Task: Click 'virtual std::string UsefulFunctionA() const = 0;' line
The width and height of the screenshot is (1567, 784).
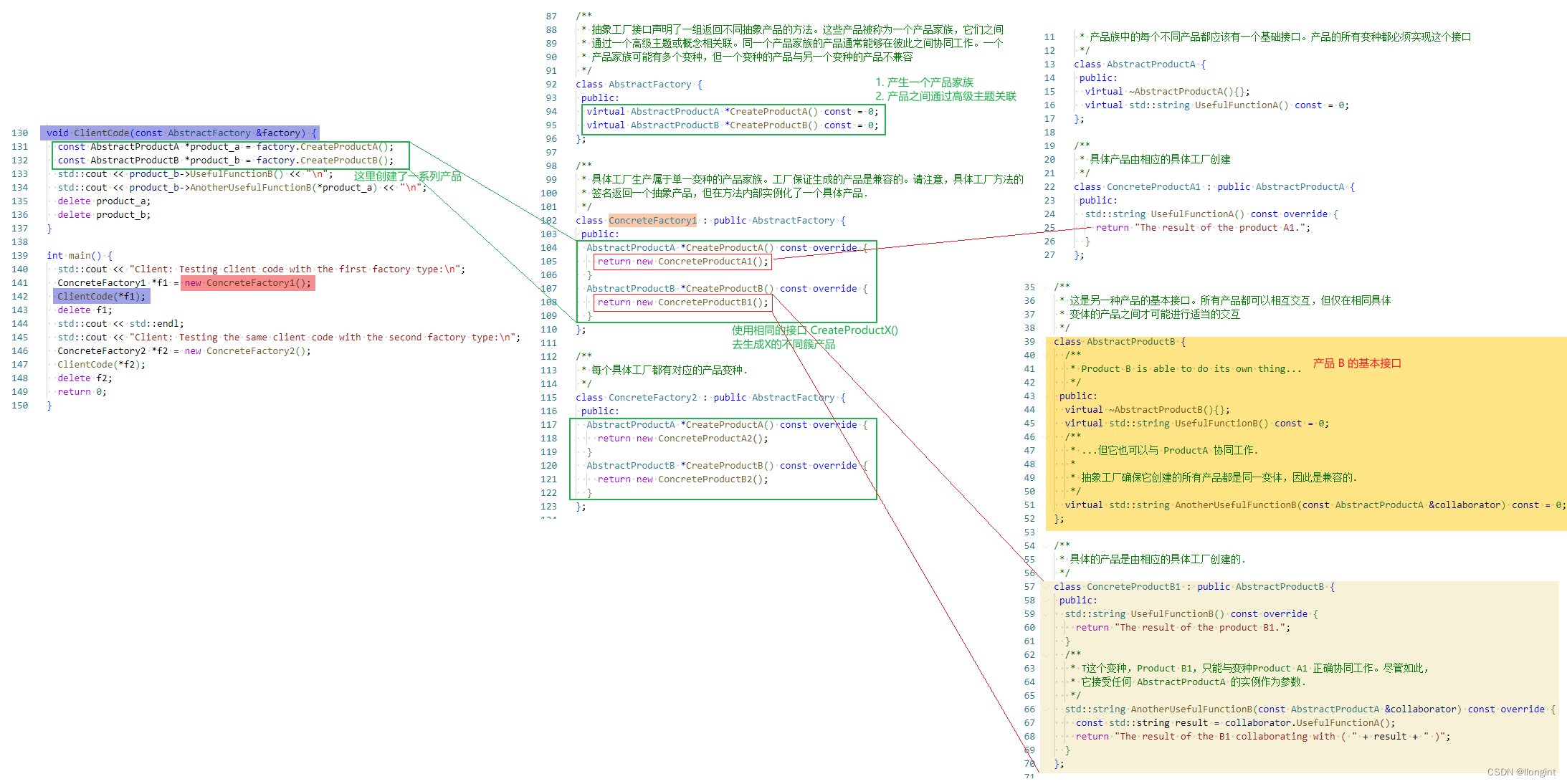Action: point(1216,105)
